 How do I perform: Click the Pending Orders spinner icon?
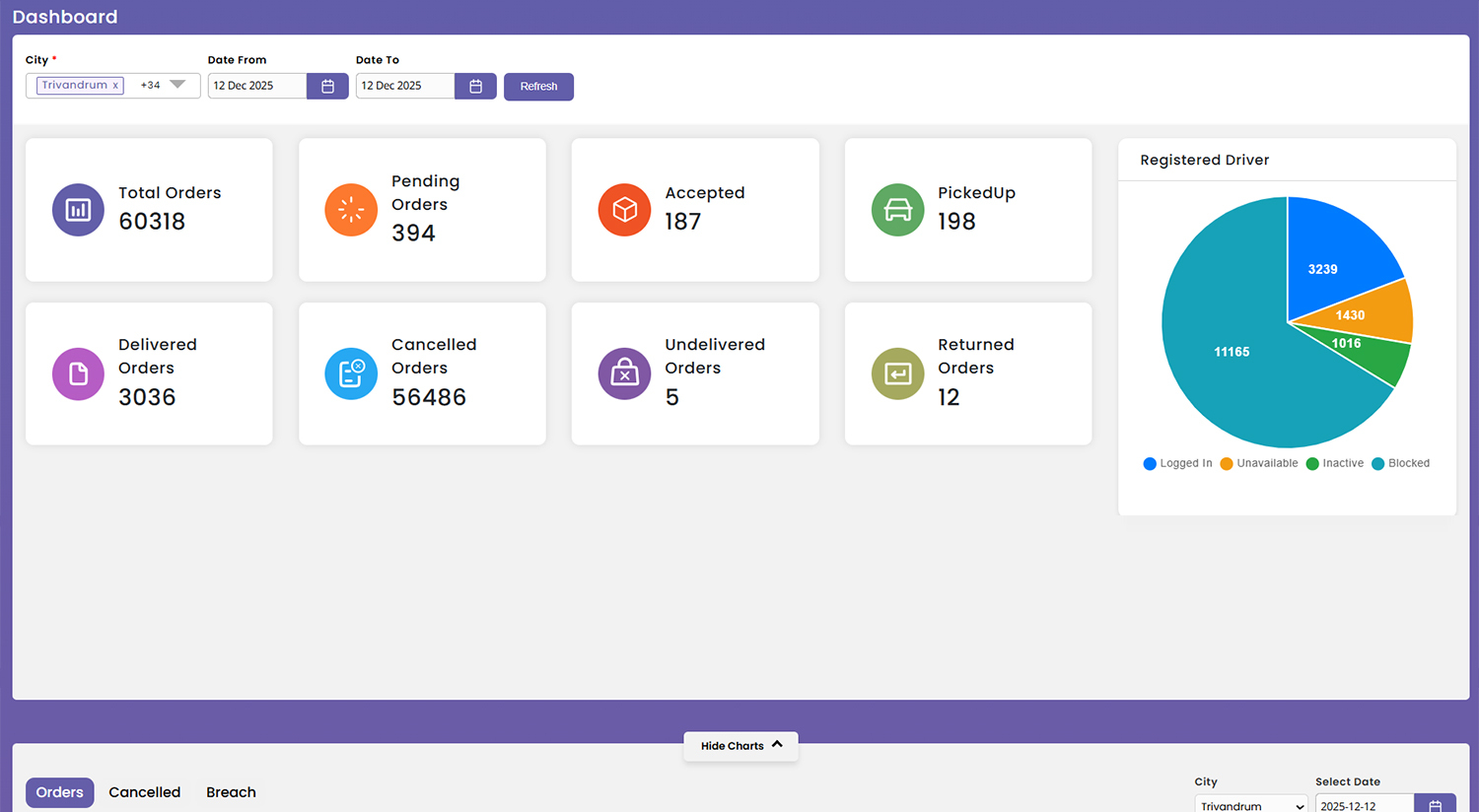point(351,209)
